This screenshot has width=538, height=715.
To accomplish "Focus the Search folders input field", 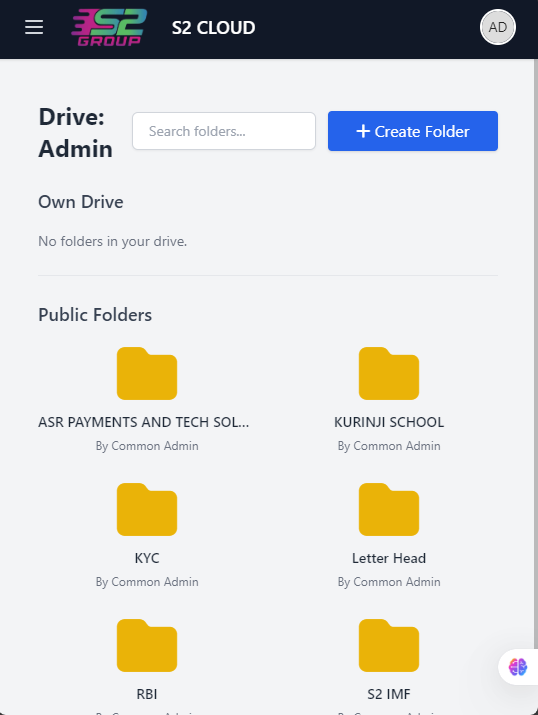I will (x=224, y=131).
